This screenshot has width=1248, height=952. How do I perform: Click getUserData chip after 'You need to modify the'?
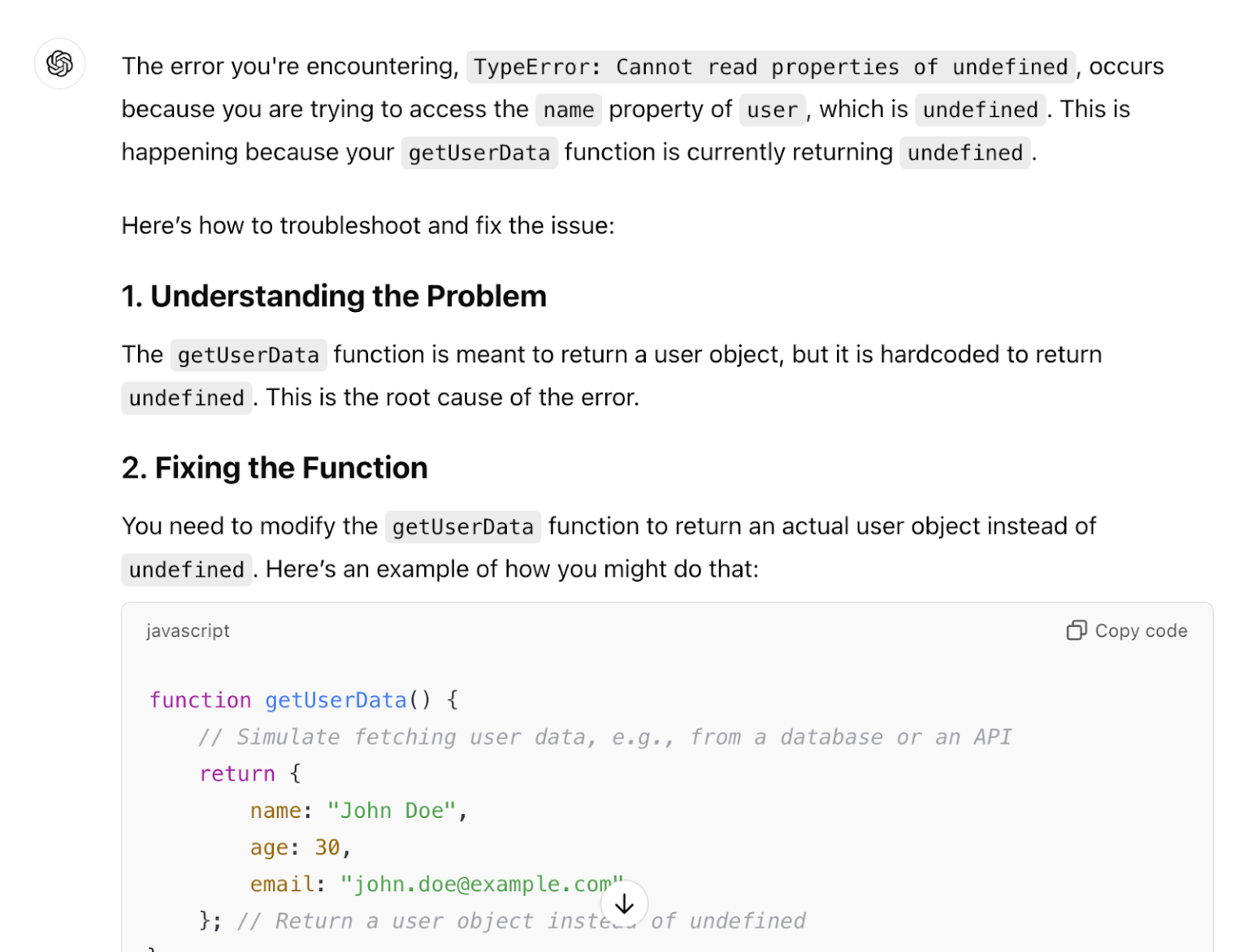pos(463,526)
